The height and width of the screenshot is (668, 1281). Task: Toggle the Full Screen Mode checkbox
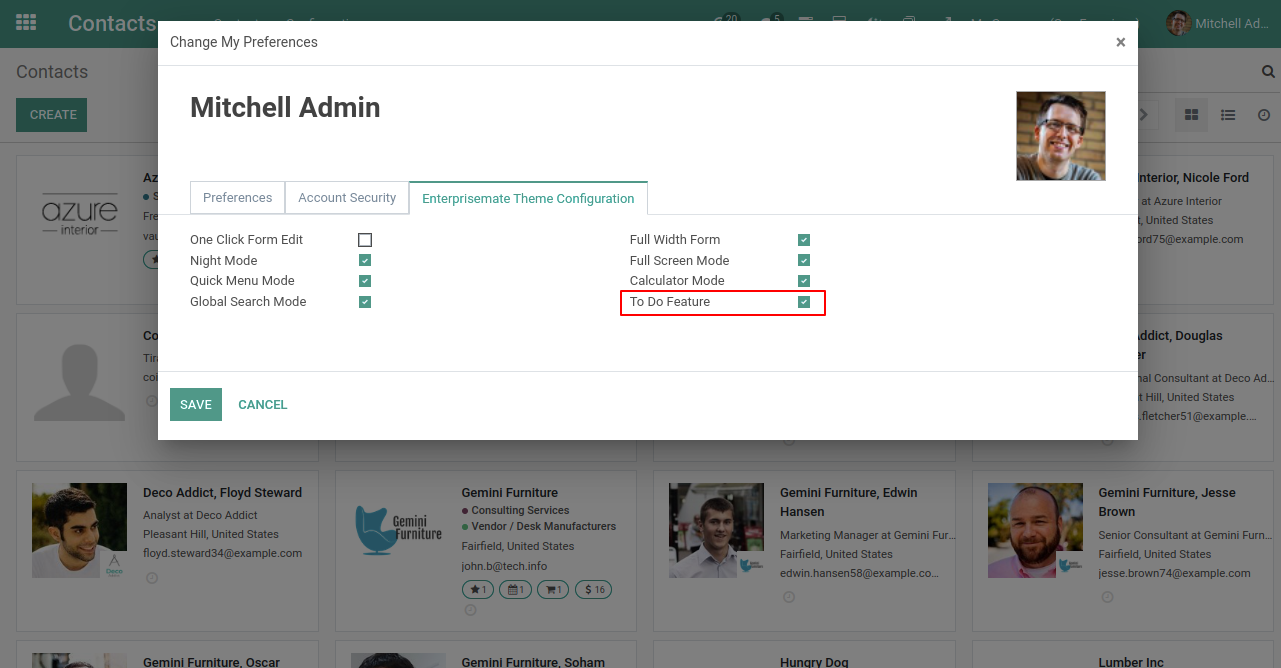click(804, 261)
